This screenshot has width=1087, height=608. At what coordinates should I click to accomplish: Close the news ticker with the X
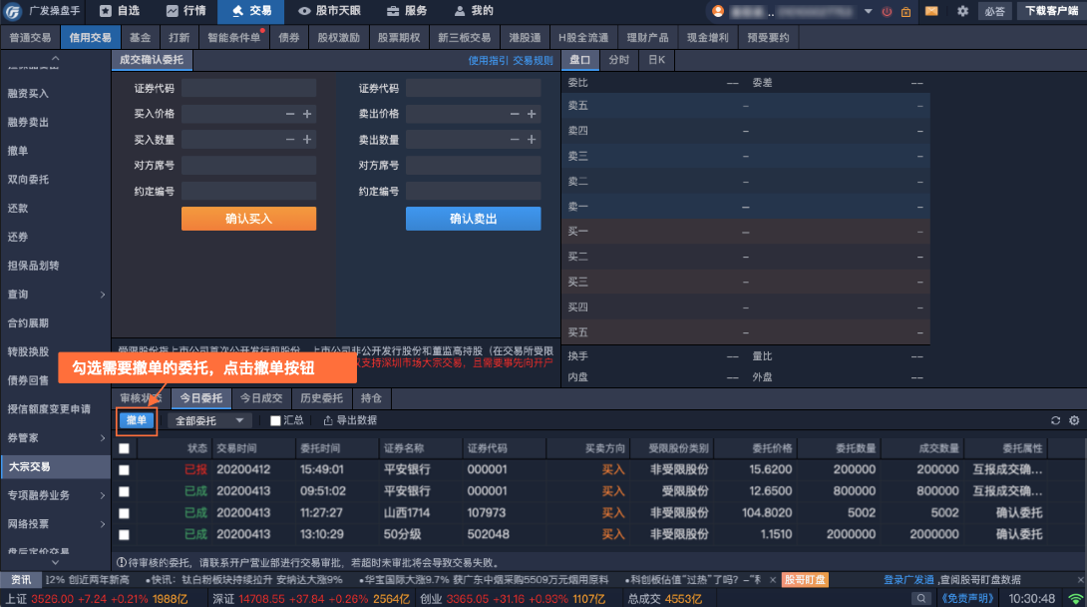[x=772, y=580]
